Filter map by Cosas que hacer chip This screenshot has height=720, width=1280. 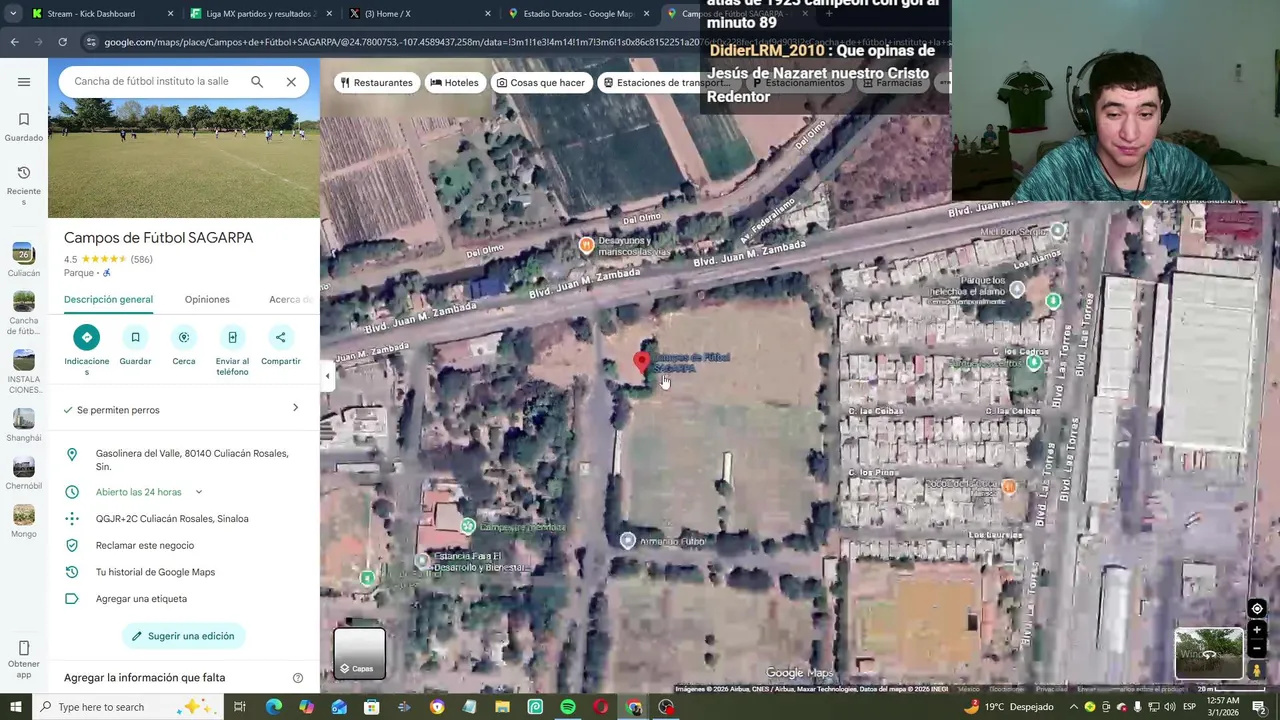[541, 82]
